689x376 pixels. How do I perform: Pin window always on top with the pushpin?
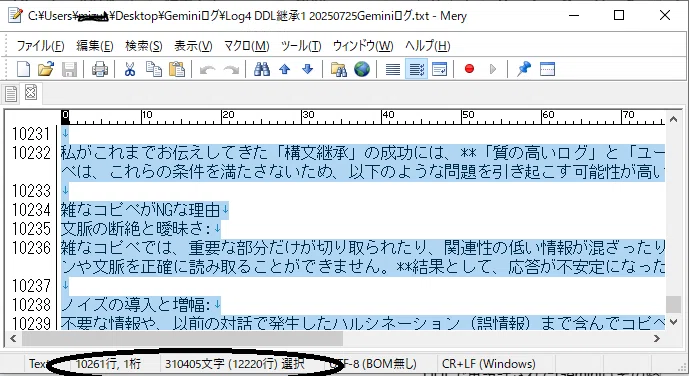[523, 69]
